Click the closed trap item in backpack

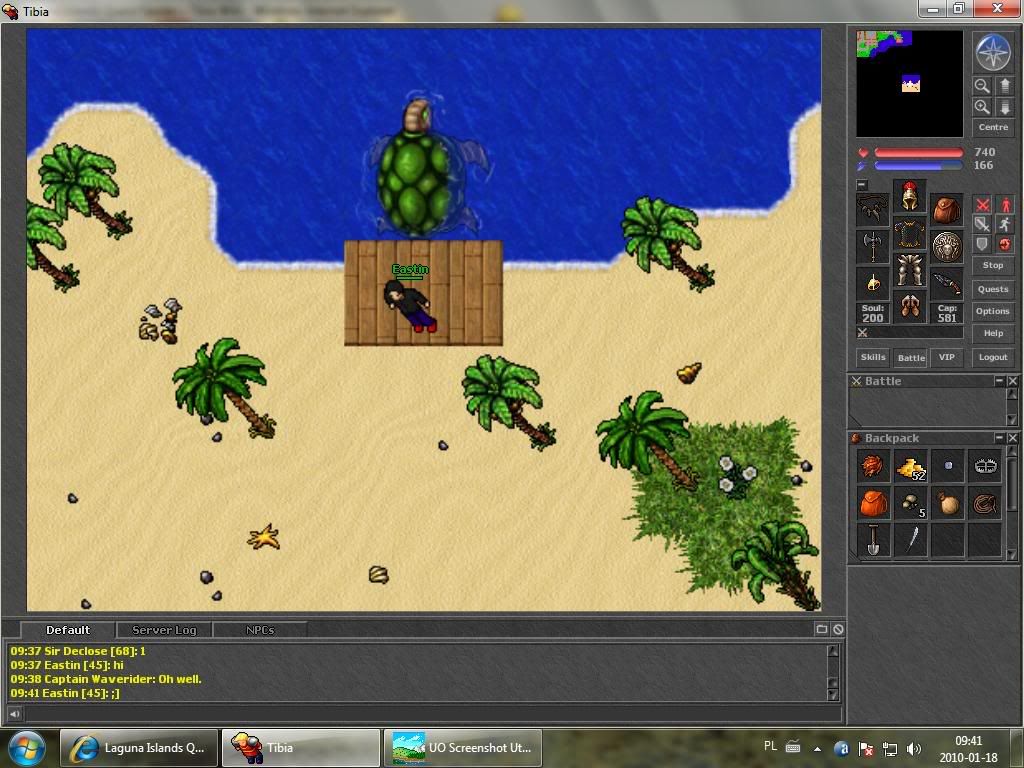985,466
